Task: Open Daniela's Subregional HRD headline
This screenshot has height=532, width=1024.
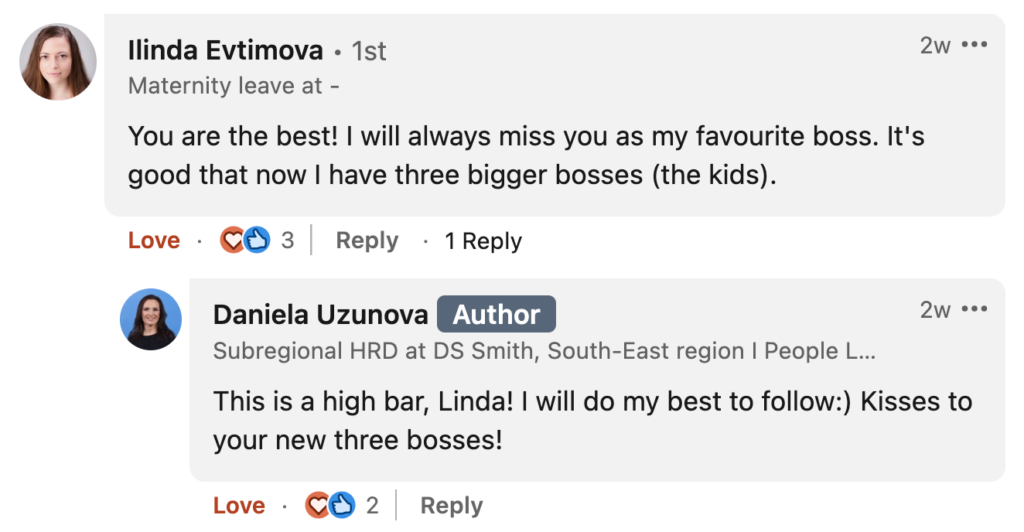Action: click(545, 351)
